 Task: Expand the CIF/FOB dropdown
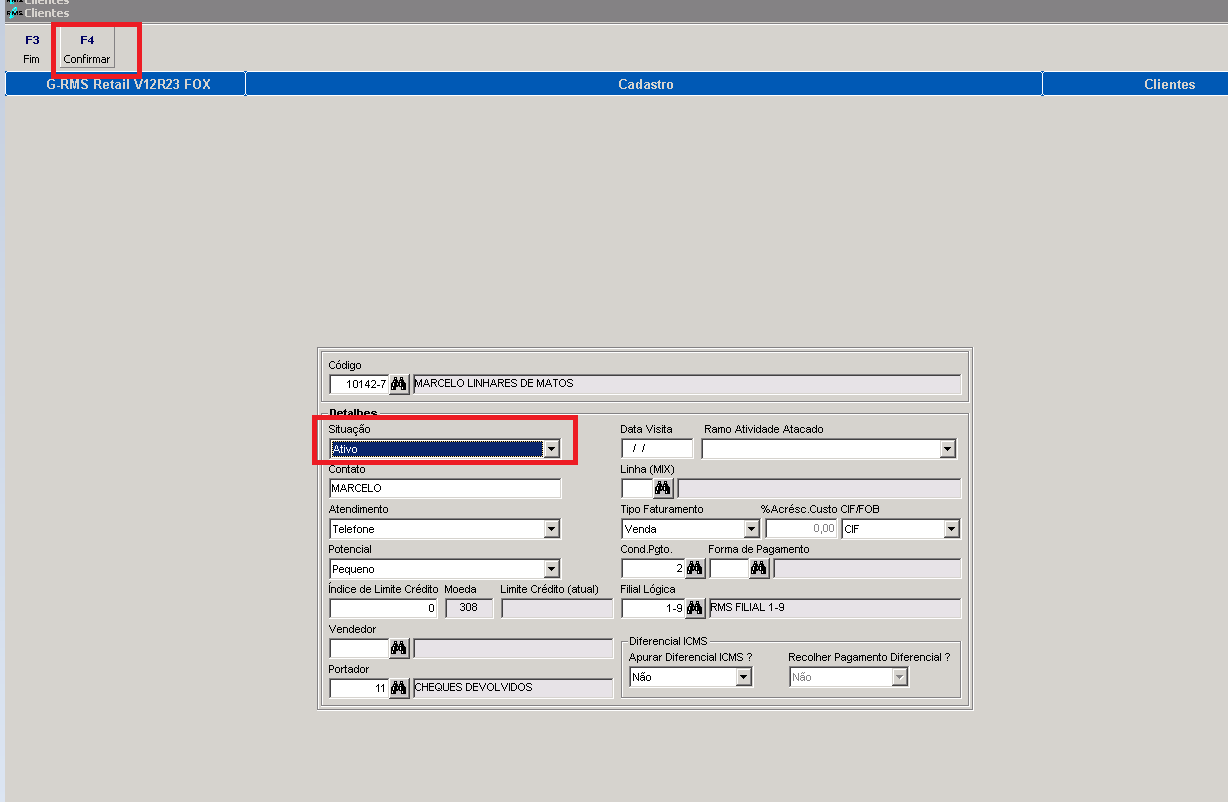point(951,529)
